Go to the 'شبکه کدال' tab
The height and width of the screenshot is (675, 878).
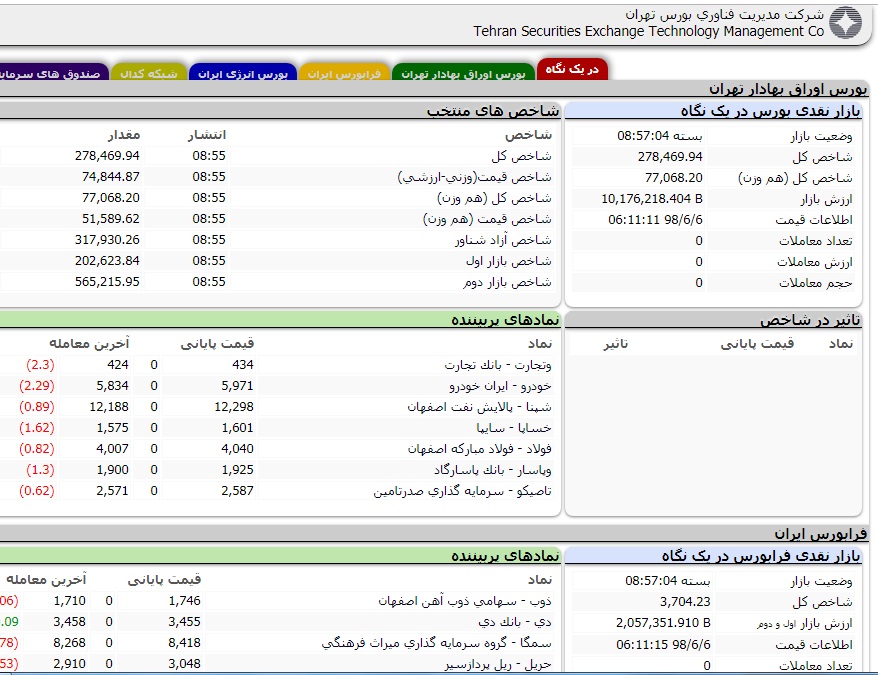tap(148, 73)
